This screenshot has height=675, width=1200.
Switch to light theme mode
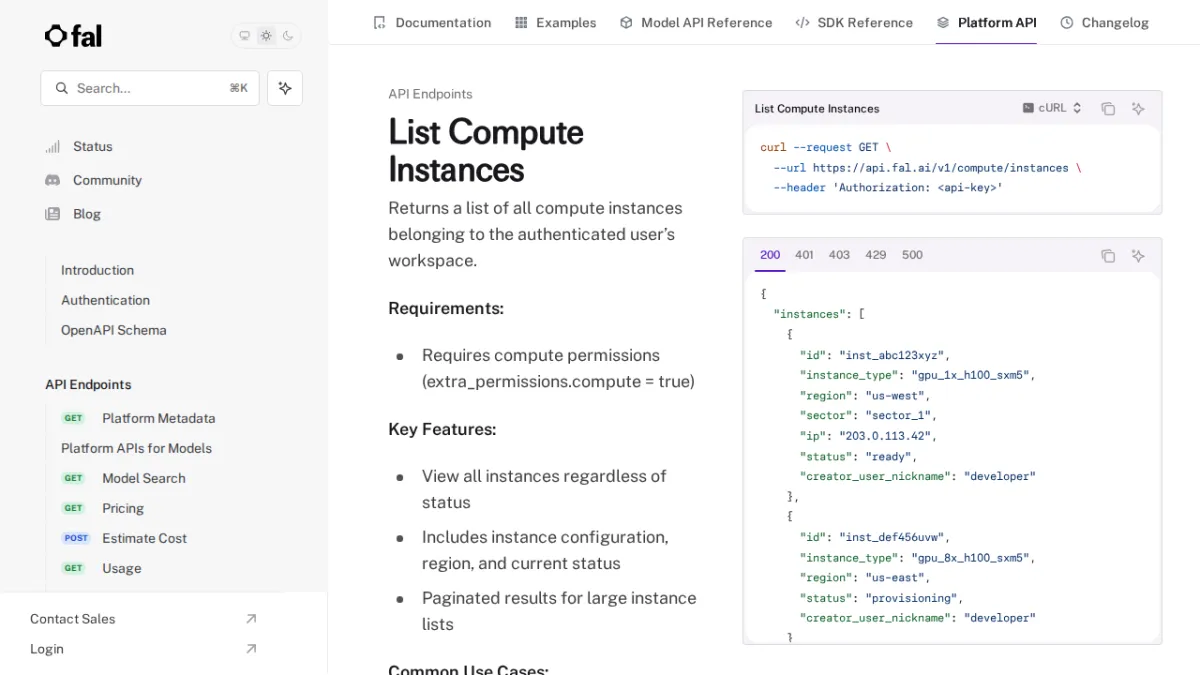click(x=266, y=36)
